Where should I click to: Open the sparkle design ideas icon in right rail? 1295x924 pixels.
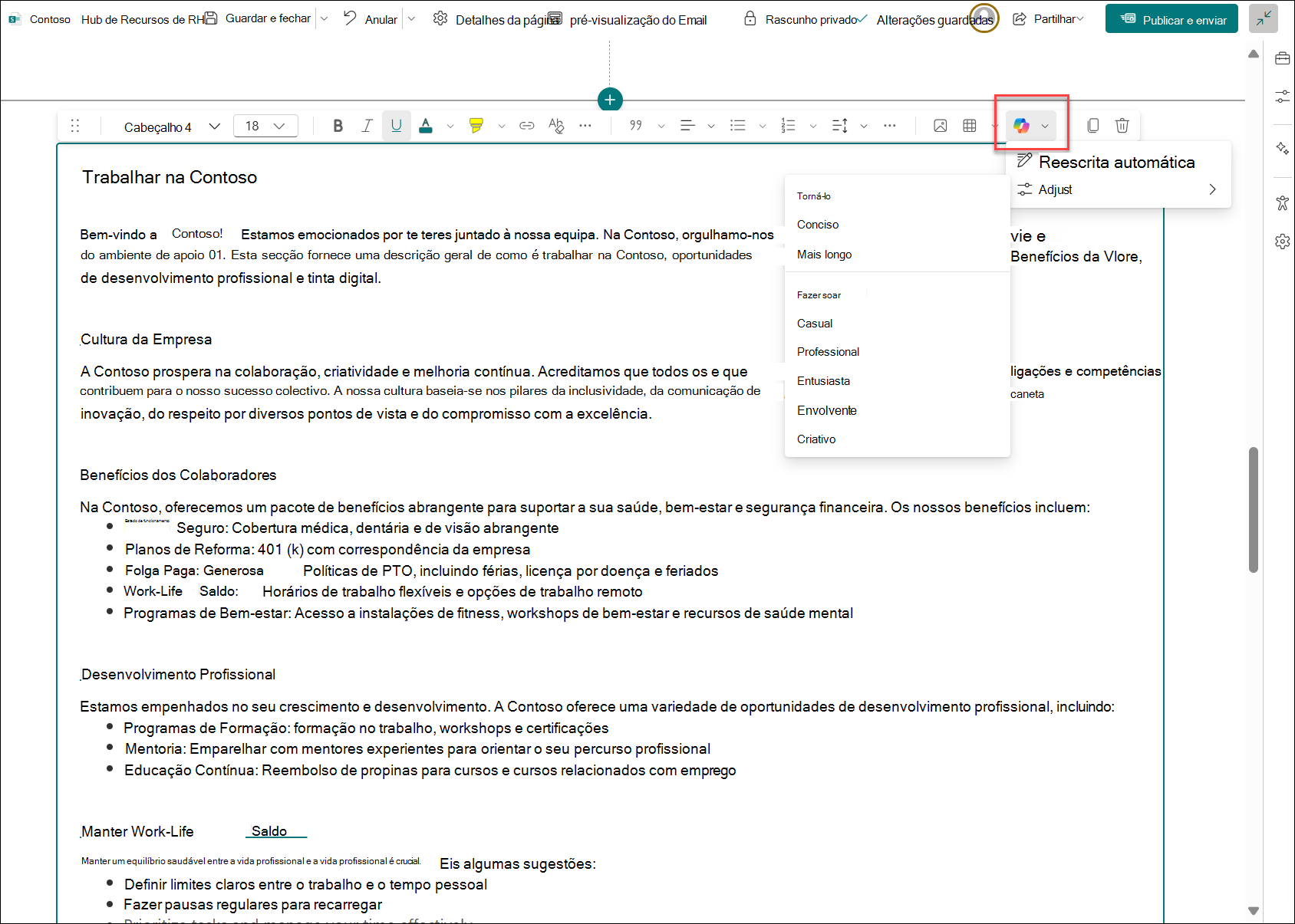1282,148
